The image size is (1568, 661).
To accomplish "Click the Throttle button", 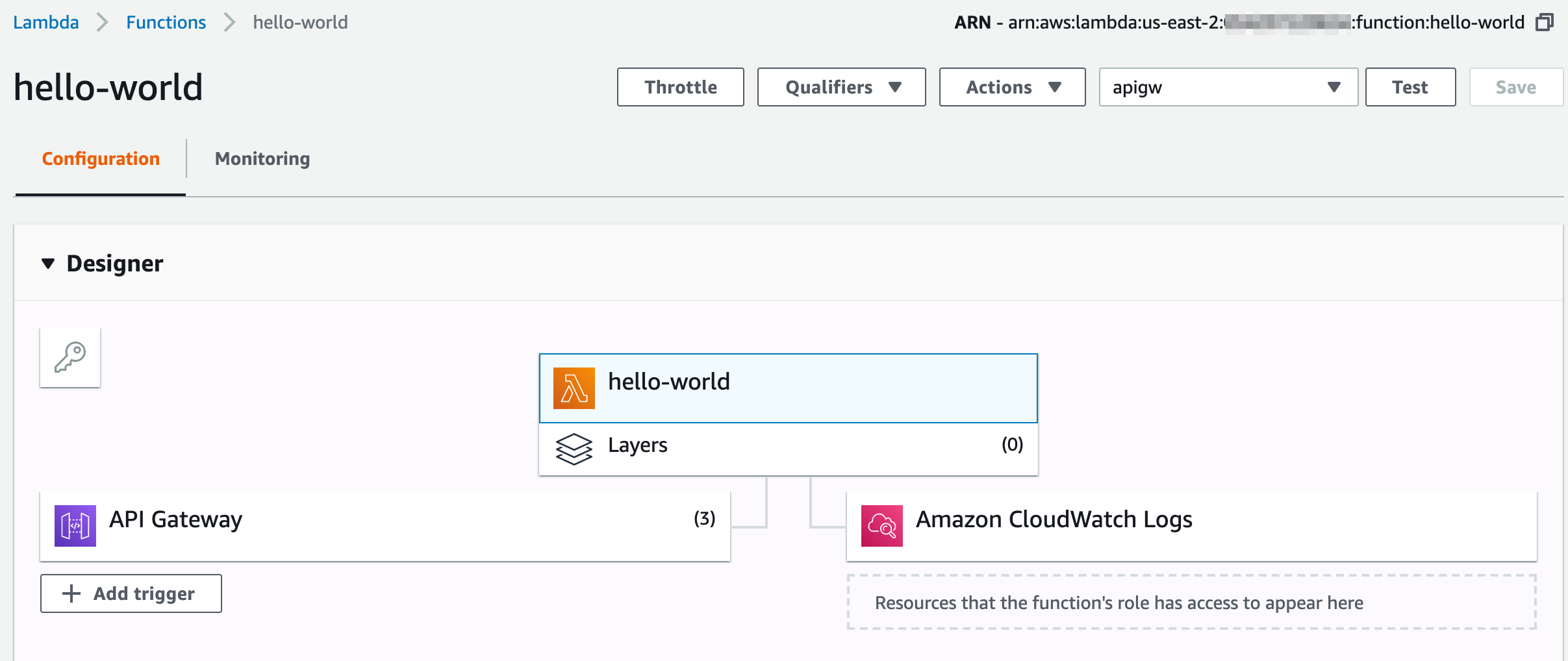I will point(680,87).
